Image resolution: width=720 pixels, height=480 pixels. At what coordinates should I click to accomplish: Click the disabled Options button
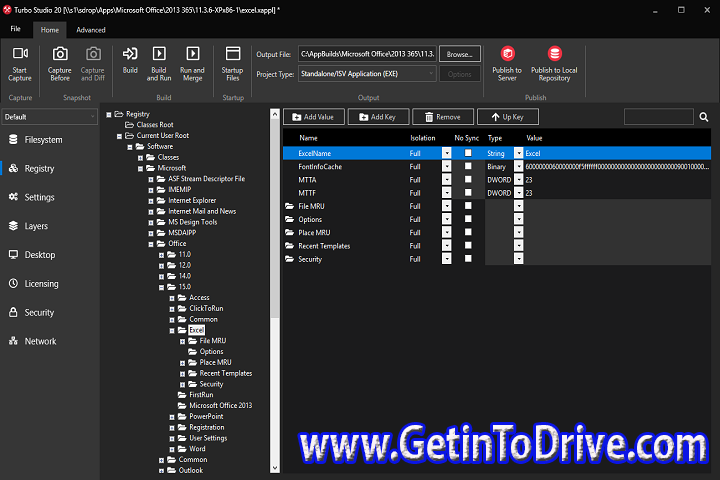pos(460,74)
